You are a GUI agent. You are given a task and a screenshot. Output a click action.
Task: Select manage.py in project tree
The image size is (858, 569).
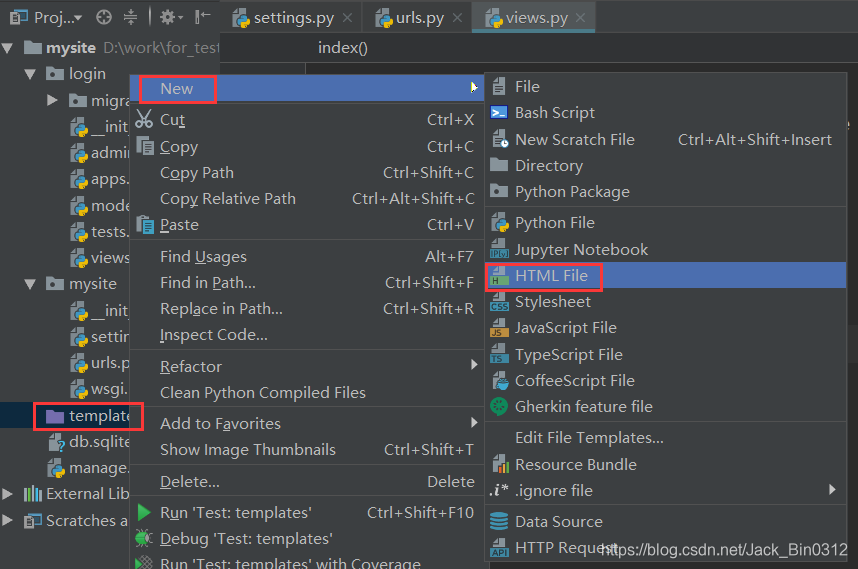[89, 468]
